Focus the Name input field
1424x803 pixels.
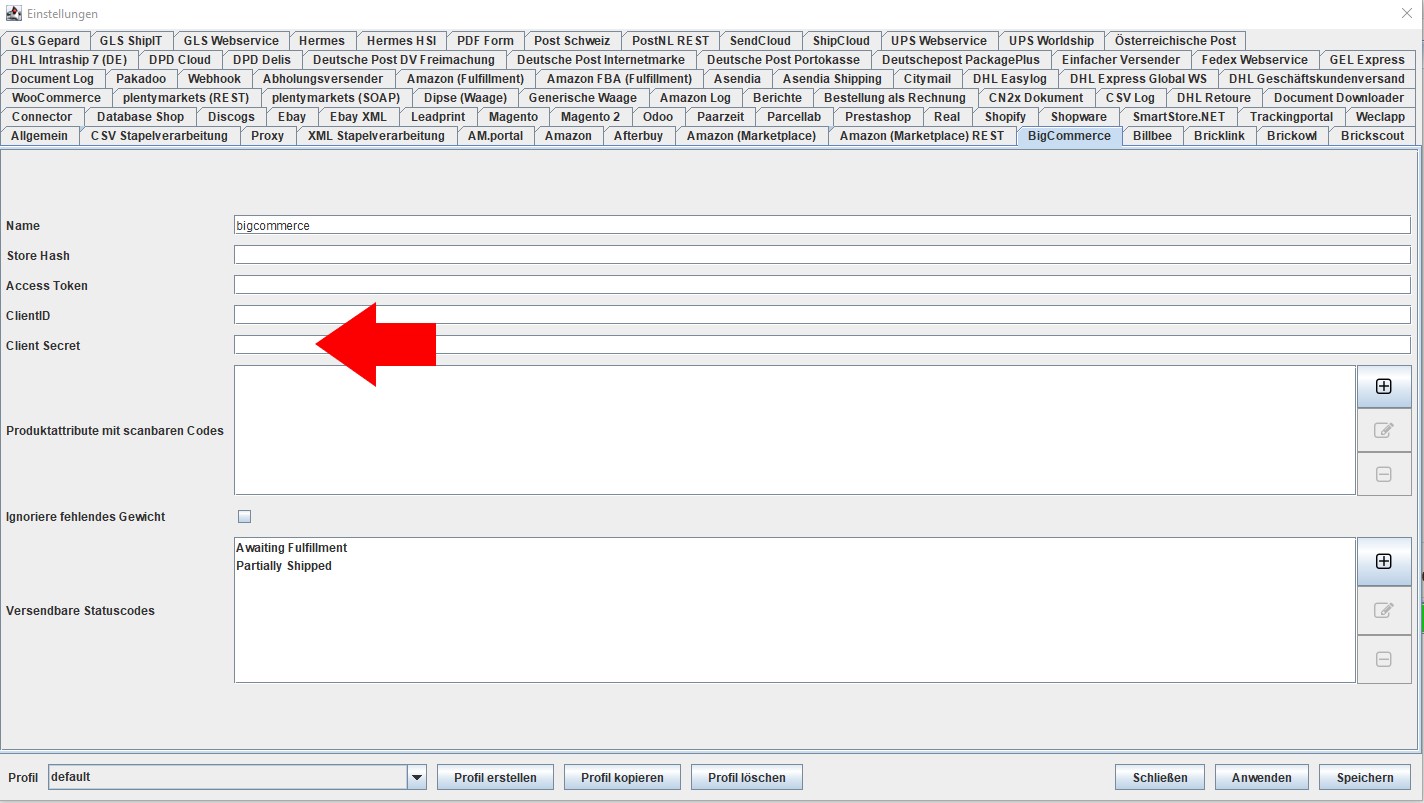tap(822, 225)
